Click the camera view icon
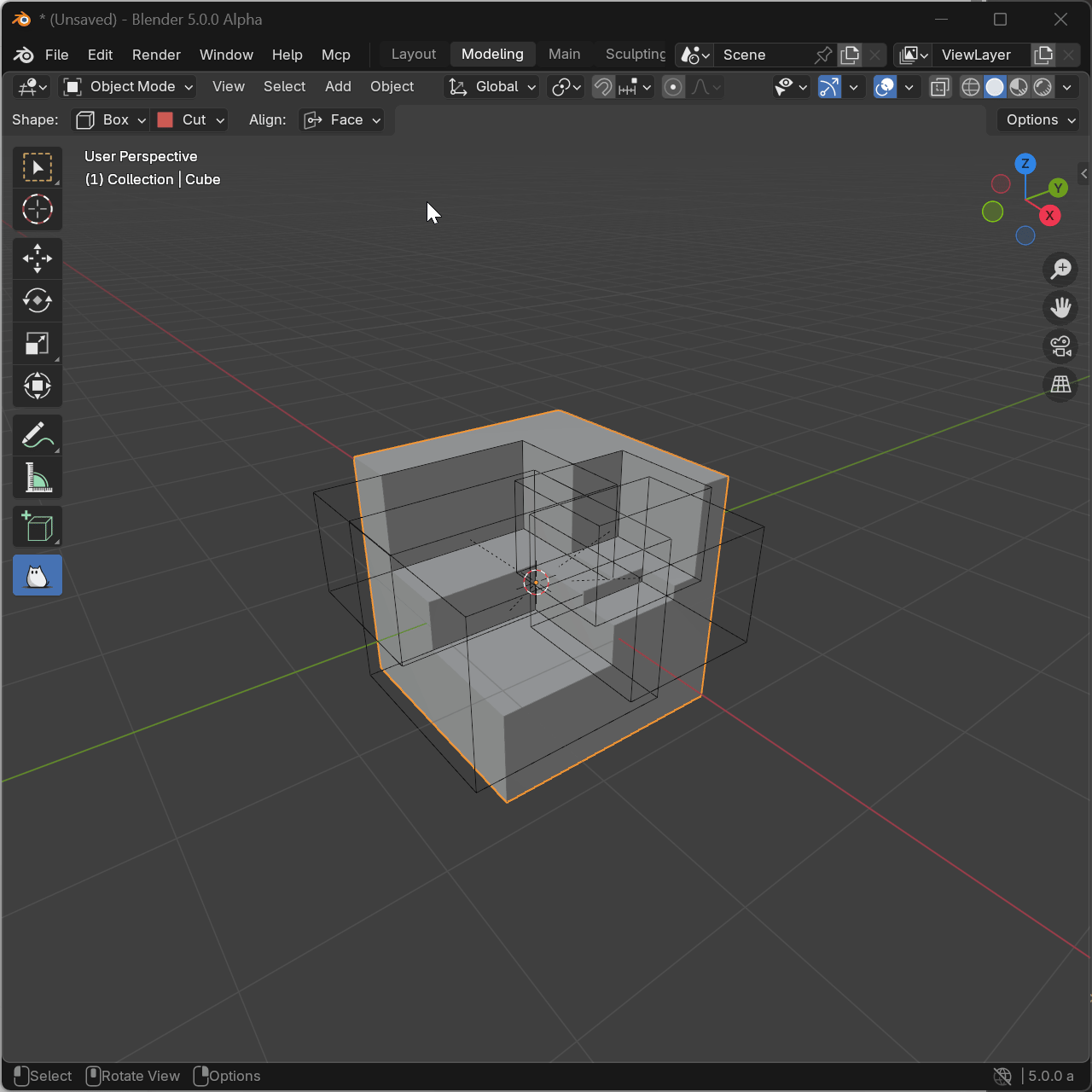1092x1092 pixels. (x=1060, y=346)
